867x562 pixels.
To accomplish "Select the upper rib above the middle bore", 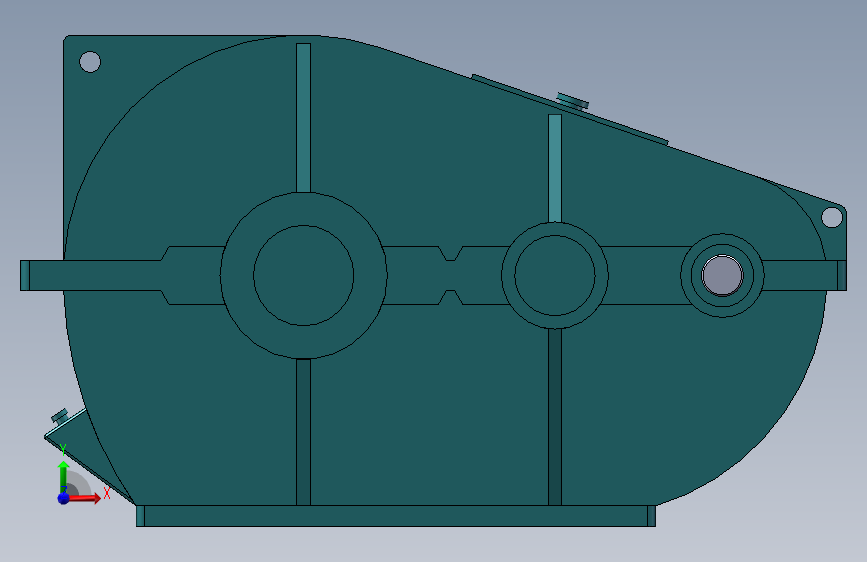I will (555, 168).
